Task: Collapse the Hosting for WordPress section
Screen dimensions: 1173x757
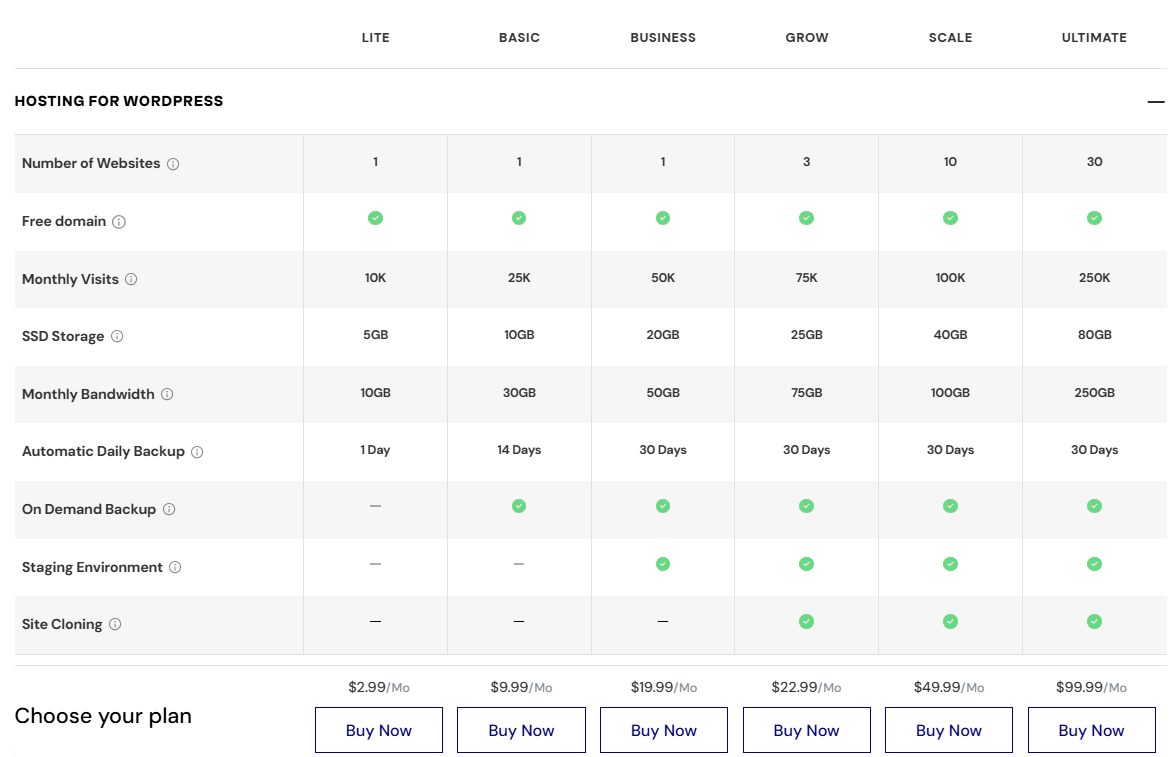Action: tap(1156, 102)
